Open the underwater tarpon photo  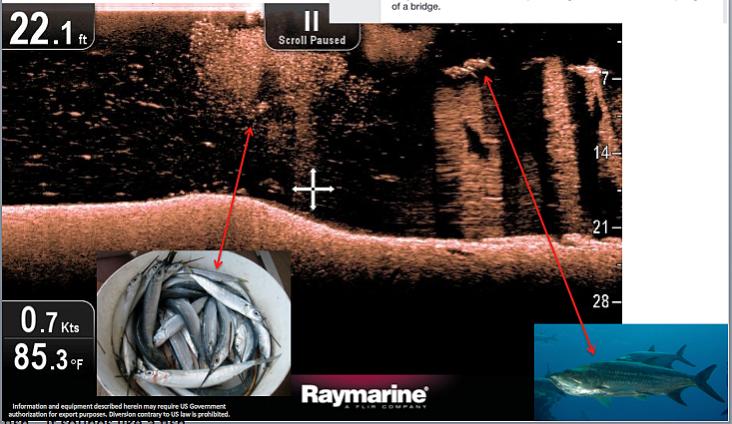click(x=629, y=372)
